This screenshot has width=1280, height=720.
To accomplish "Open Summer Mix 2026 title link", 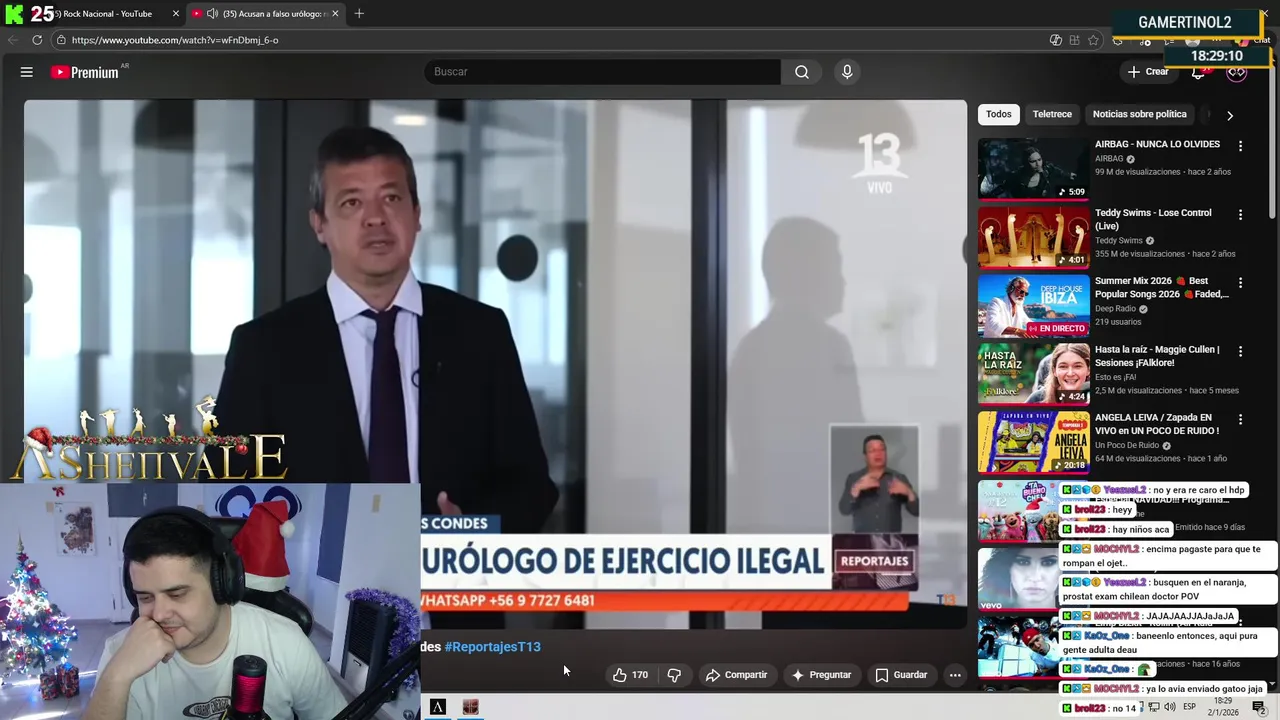I will (x=1162, y=287).
